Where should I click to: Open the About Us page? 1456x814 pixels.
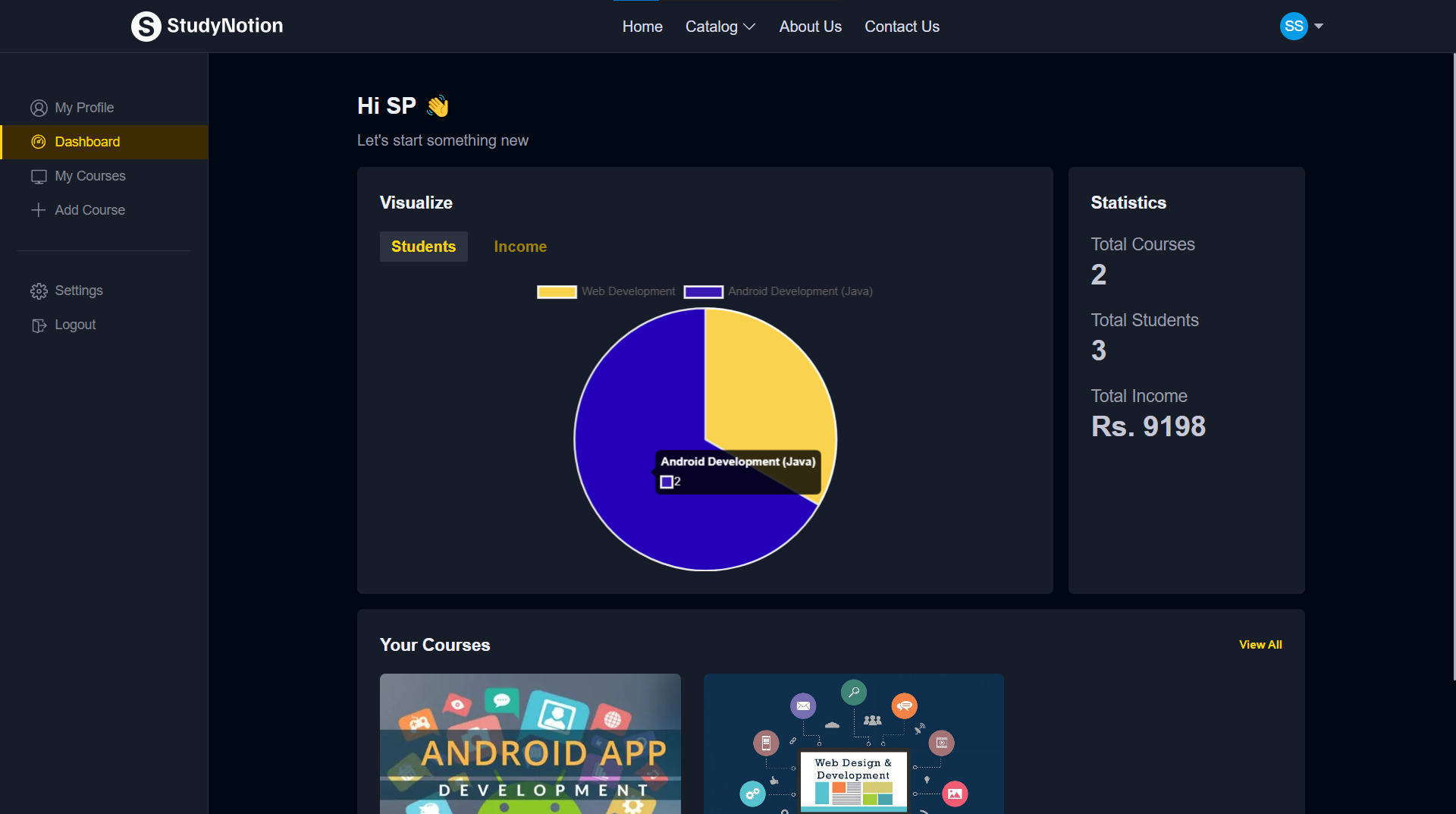(810, 26)
